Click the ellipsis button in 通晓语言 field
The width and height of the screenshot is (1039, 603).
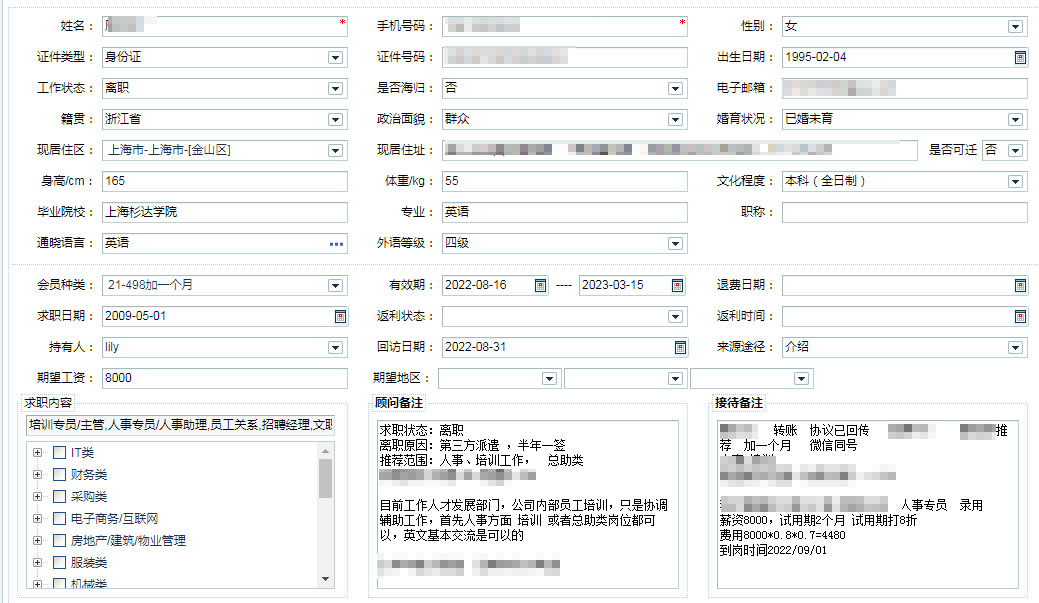click(337, 244)
